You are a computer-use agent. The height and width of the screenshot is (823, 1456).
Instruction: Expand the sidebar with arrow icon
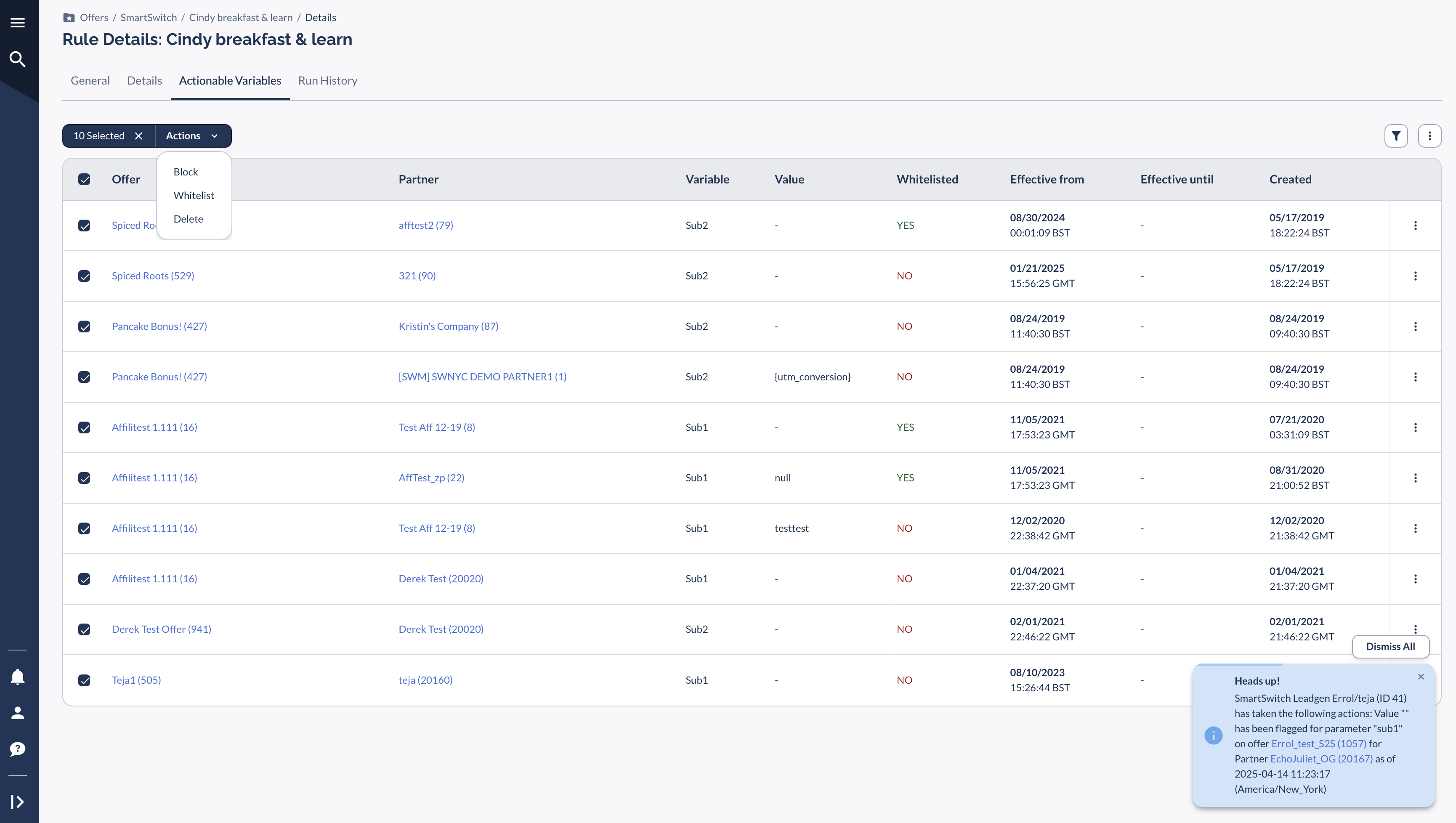coord(18,802)
